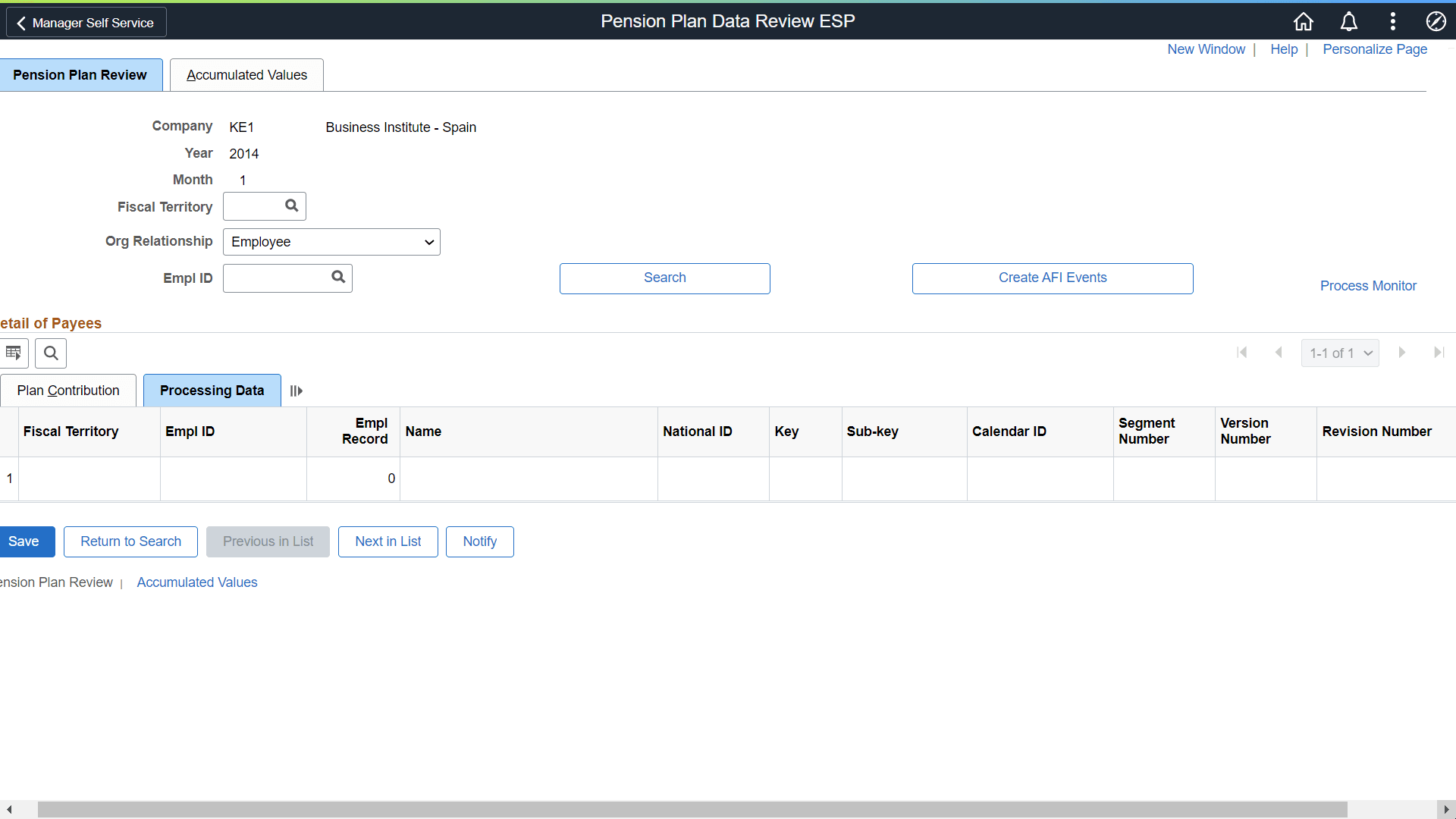
Task: Open the Org Relationship dropdown
Action: coord(331,241)
